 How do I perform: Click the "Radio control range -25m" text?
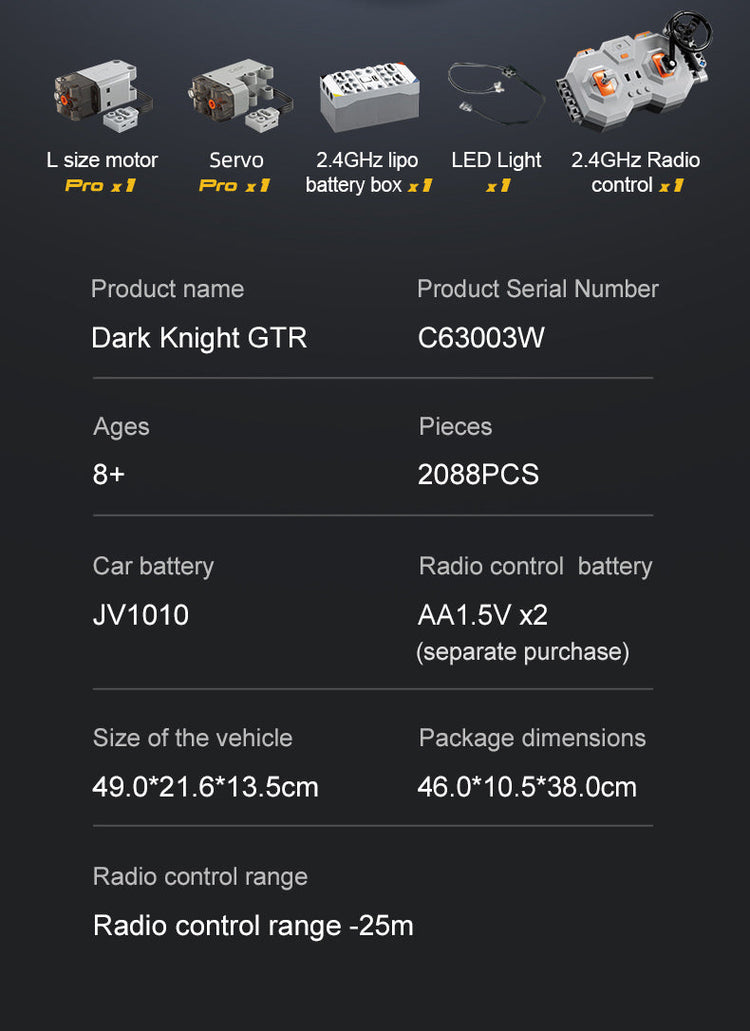click(253, 925)
